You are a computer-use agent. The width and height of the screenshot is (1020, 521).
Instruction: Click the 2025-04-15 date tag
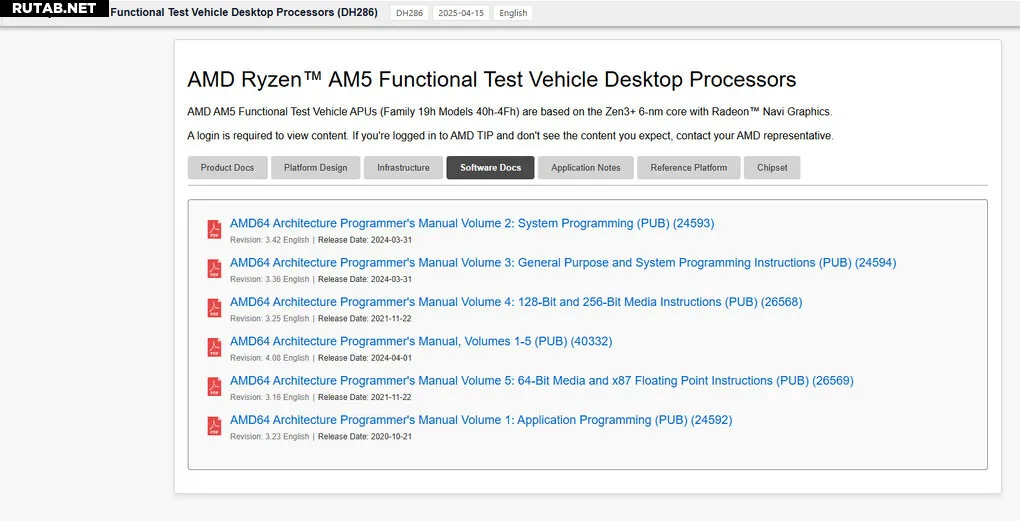click(461, 13)
